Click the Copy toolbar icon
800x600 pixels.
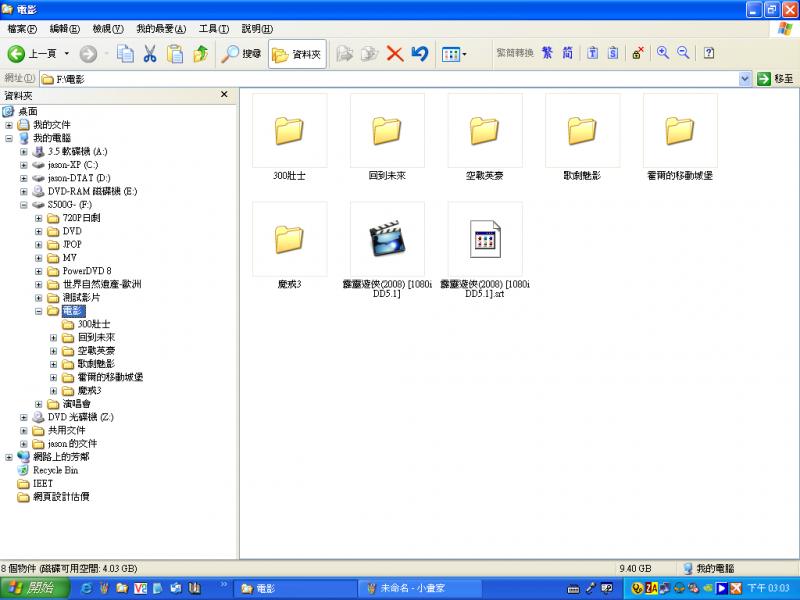pyautogui.click(x=125, y=54)
